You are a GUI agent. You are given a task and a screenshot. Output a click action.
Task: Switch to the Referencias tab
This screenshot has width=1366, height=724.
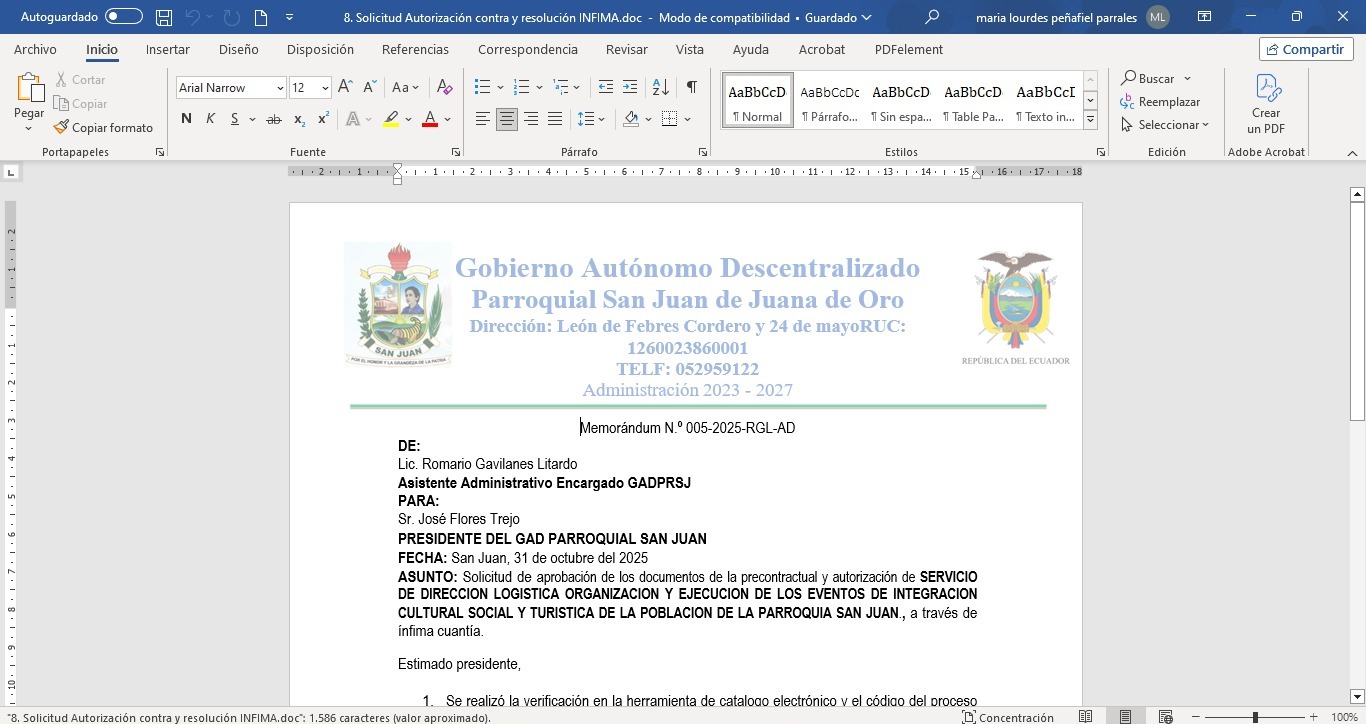click(415, 49)
